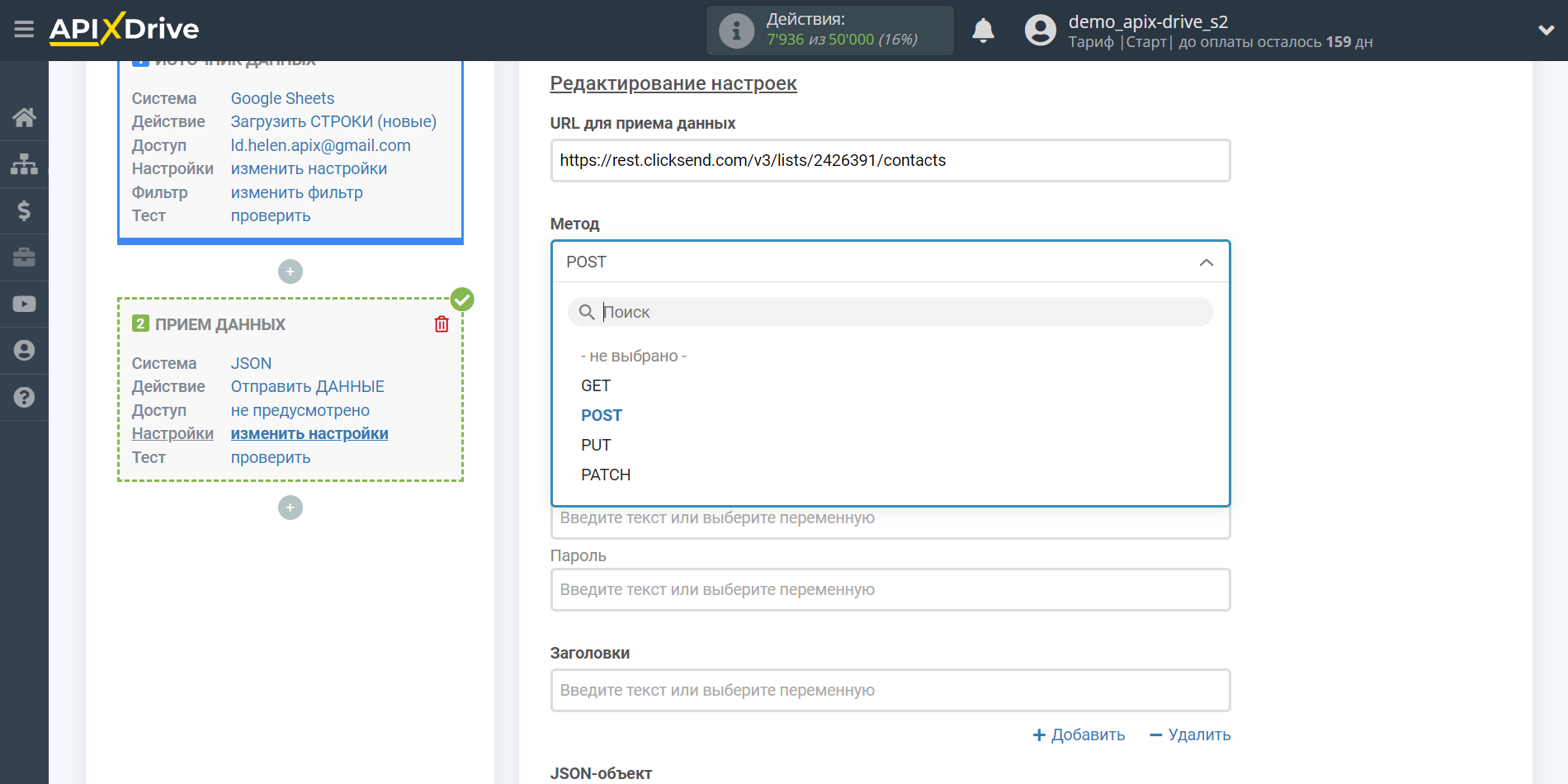1568x784 pixels.
Task: Open the Google Sheets system link
Action: [x=282, y=98]
